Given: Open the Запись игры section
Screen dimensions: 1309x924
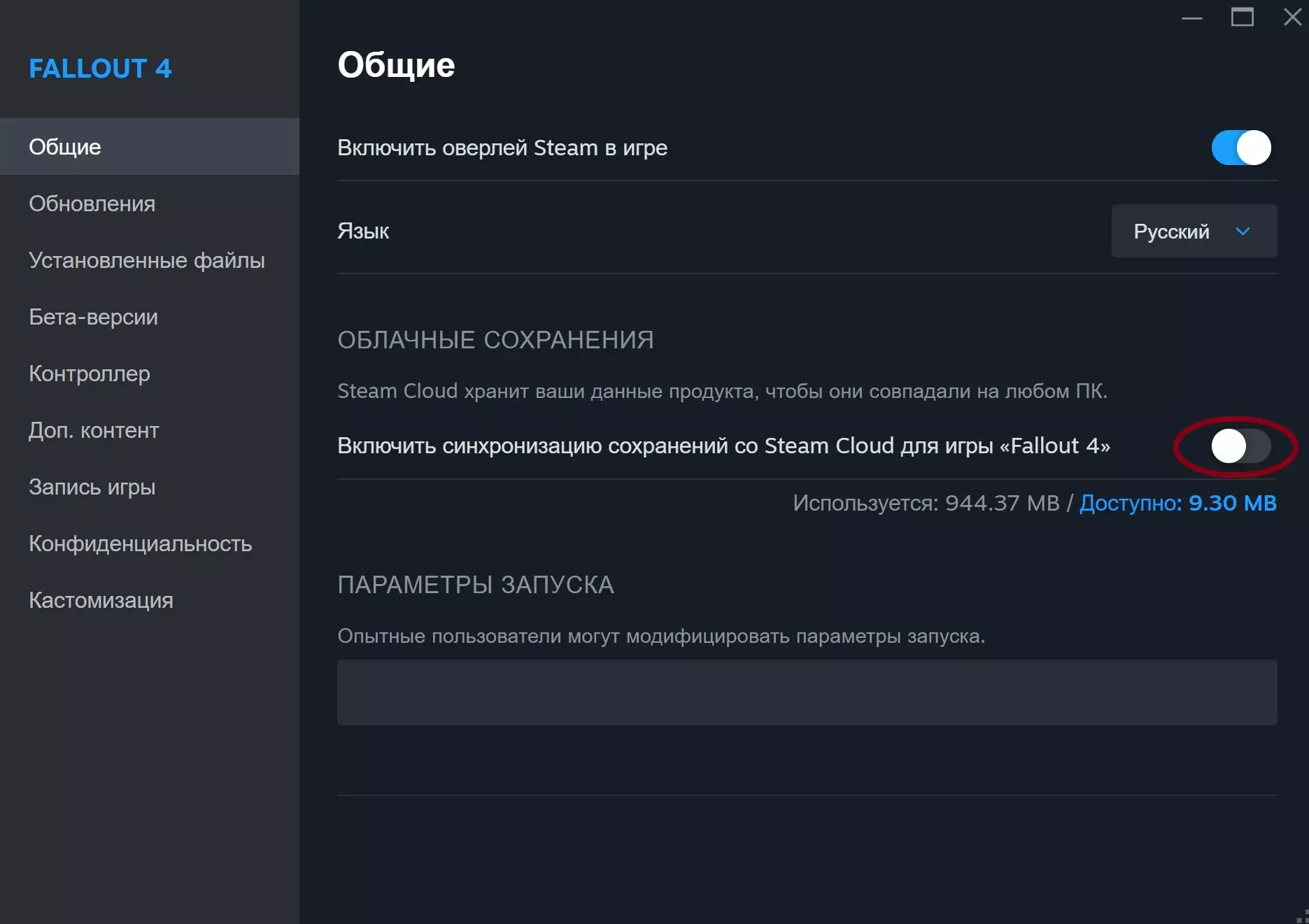Looking at the screenshot, I should (92, 487).
